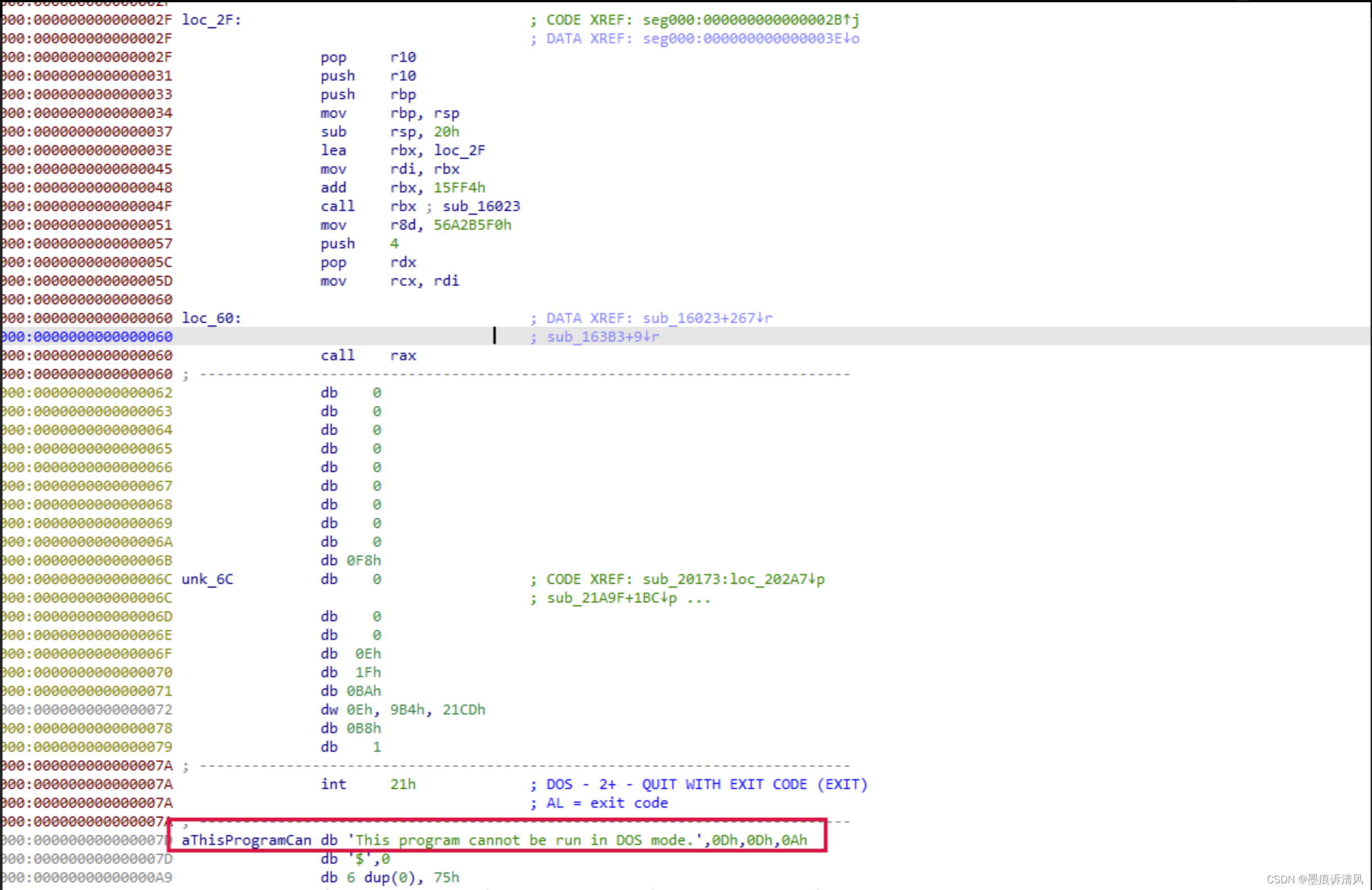1372x890 pixels.
Task: Click the call rax instruction
Action: click(368, 356)
